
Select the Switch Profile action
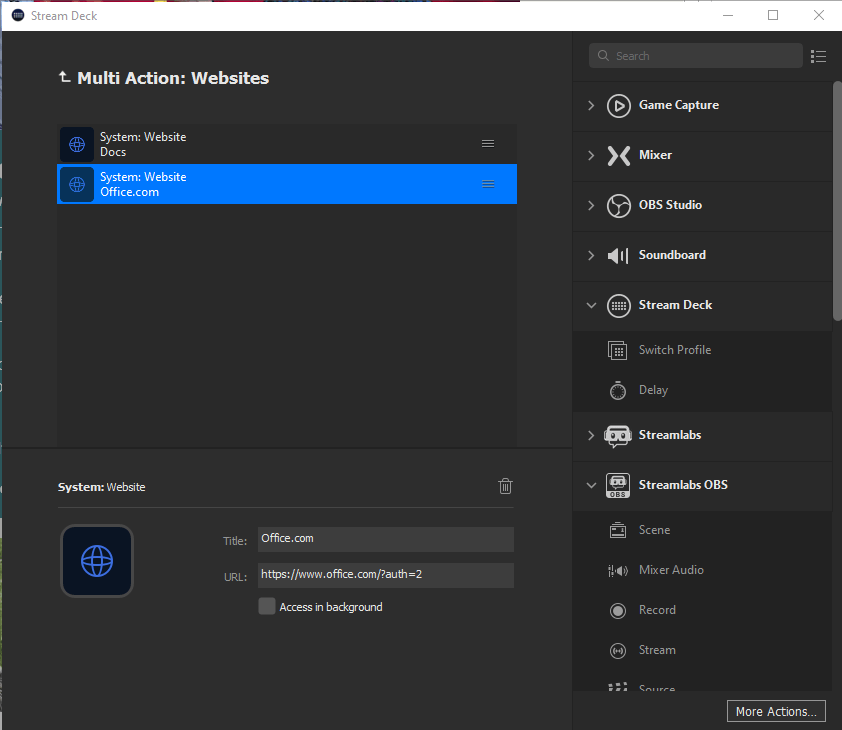point(675,350)
